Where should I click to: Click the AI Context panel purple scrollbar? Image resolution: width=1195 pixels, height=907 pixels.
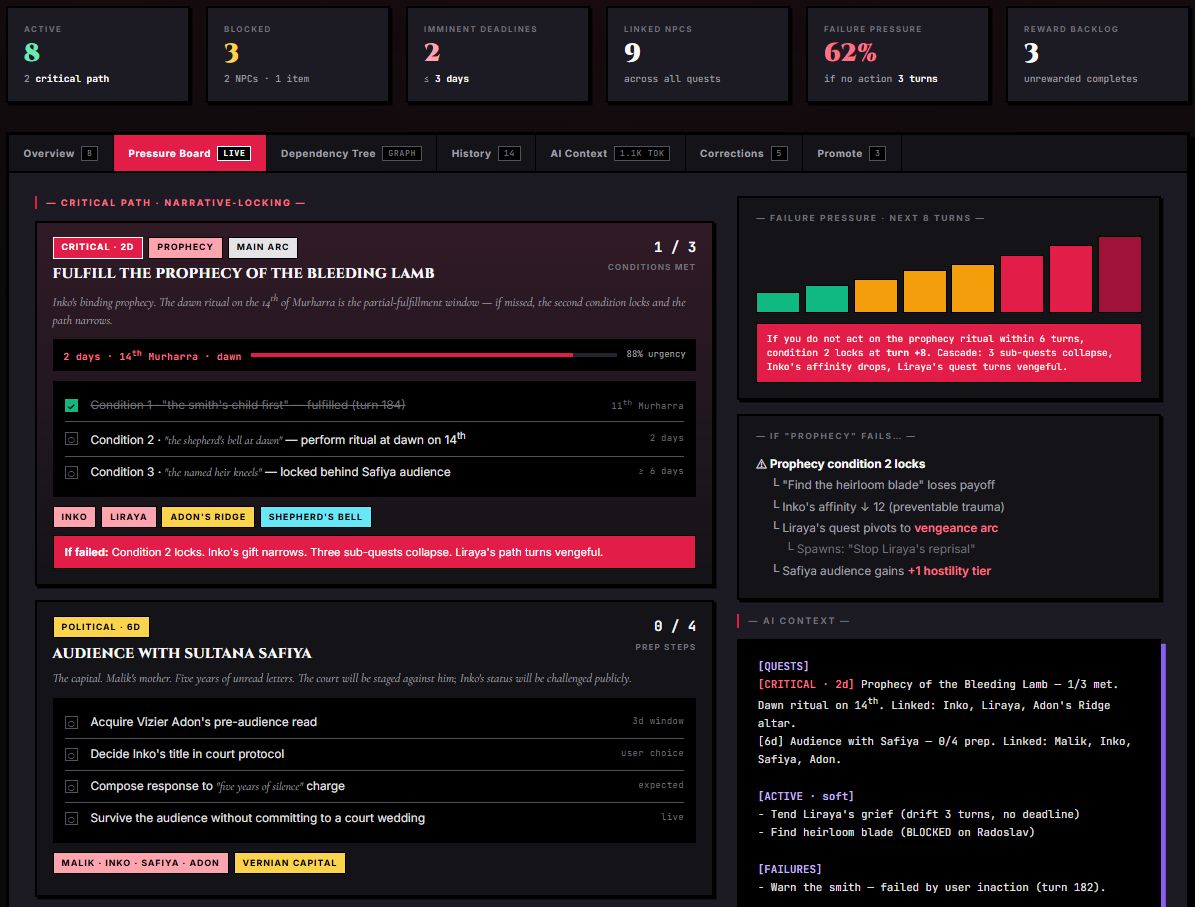[x=1163, y=775]
